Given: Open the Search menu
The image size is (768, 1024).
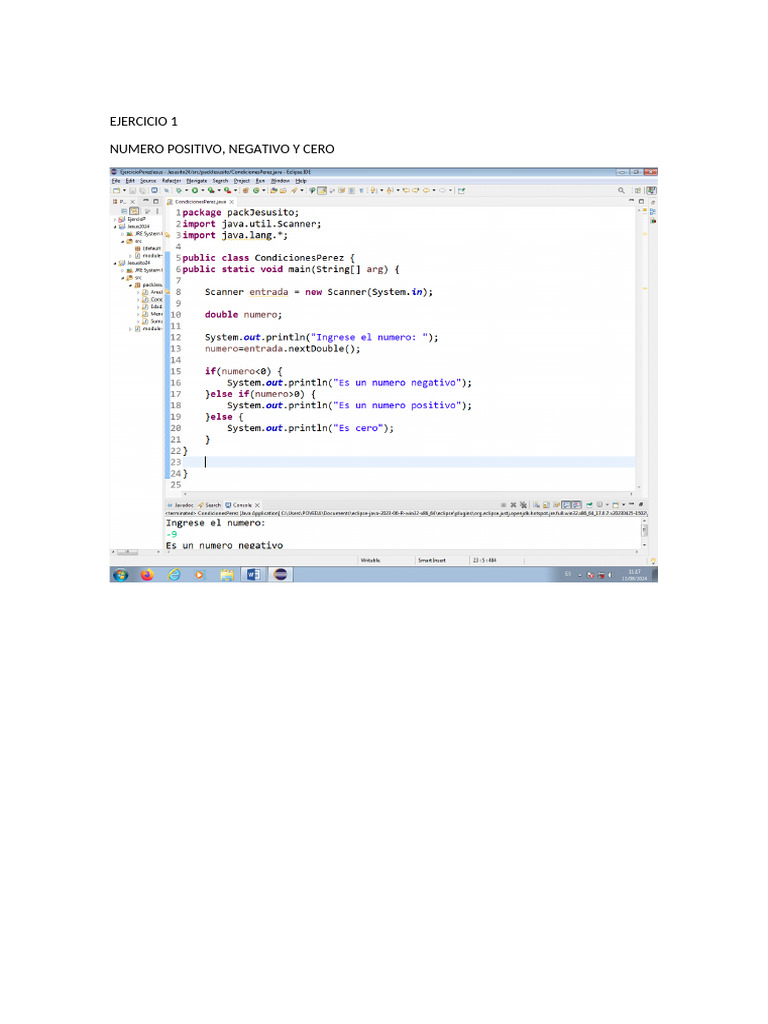Looking at the screenshot, I should (x=221, y=181).
